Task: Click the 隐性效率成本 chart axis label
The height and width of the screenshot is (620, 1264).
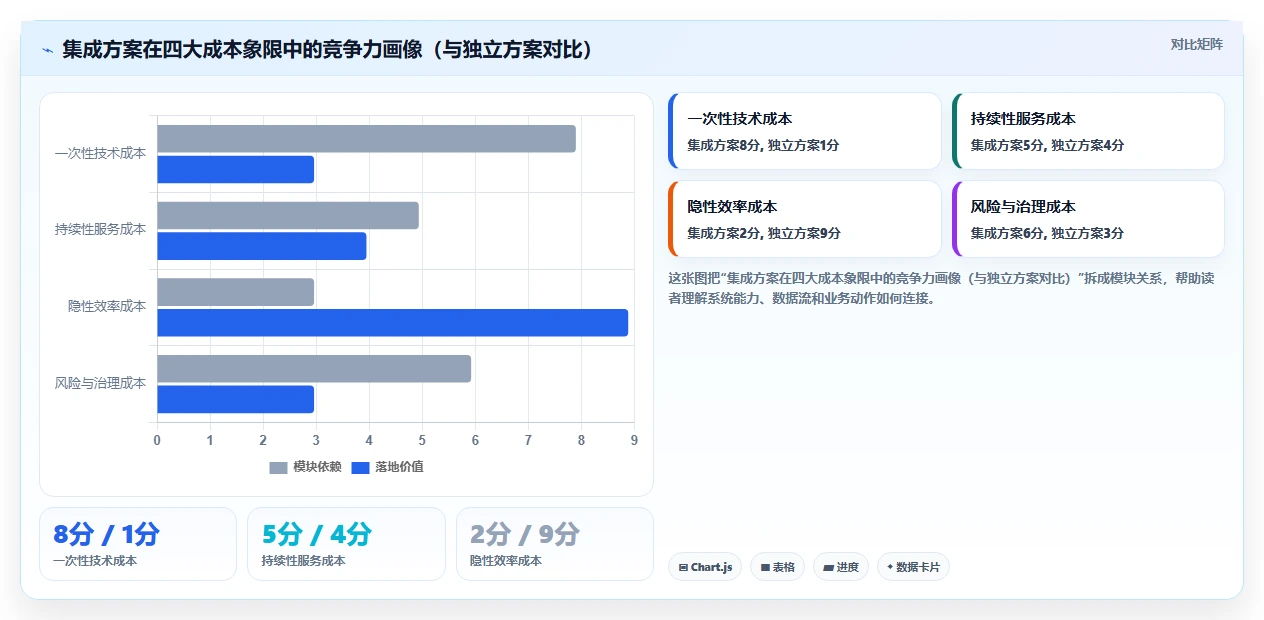Action: pyautogui.click(x=107, y=306)
